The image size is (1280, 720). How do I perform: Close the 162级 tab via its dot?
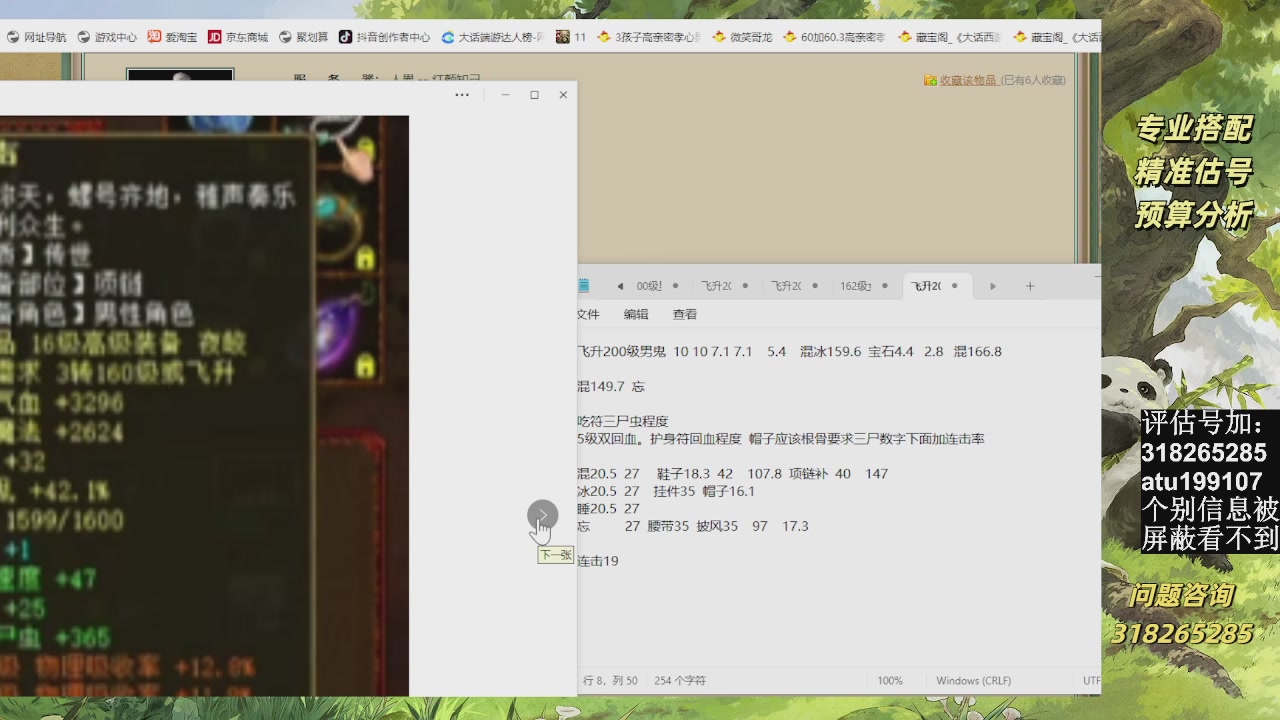pyautogui.click(x=885, y=286)
